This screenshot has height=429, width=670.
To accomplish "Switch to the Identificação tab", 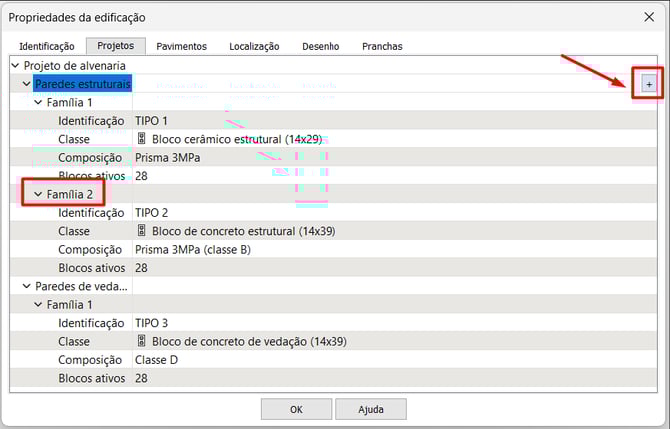I will pyautogui.click(x=47, y=46).
